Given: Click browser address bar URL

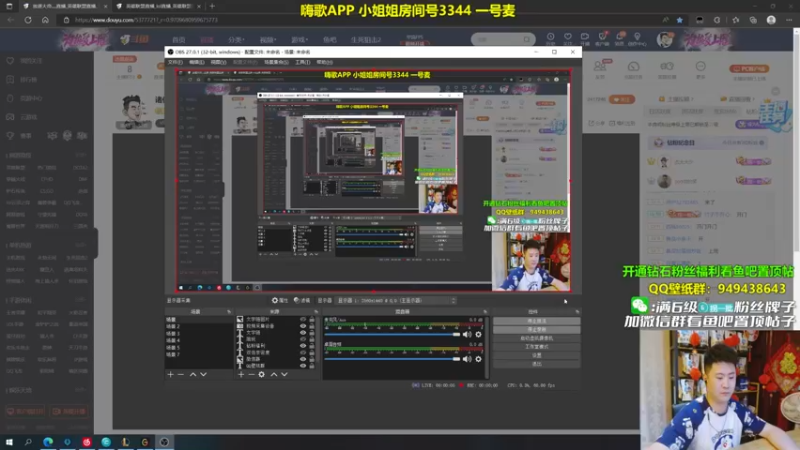Looking at the screenshot, I should click(x=146, y=20).
